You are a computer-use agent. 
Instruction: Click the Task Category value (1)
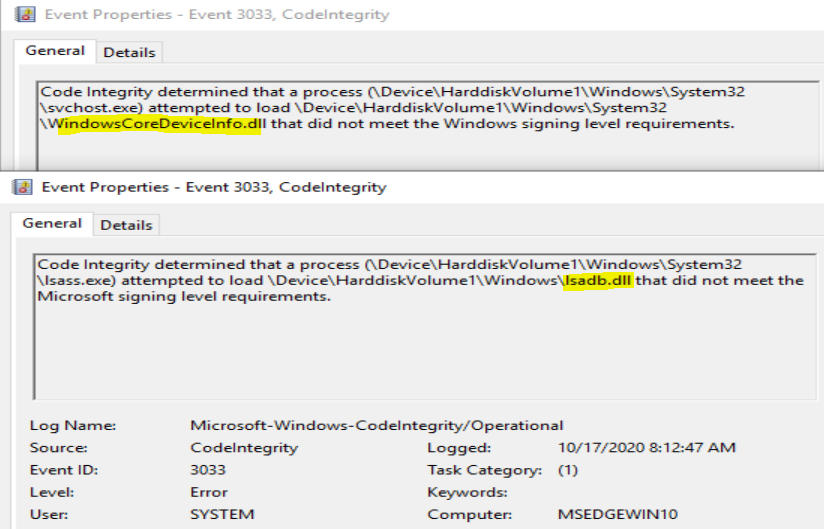568,470
